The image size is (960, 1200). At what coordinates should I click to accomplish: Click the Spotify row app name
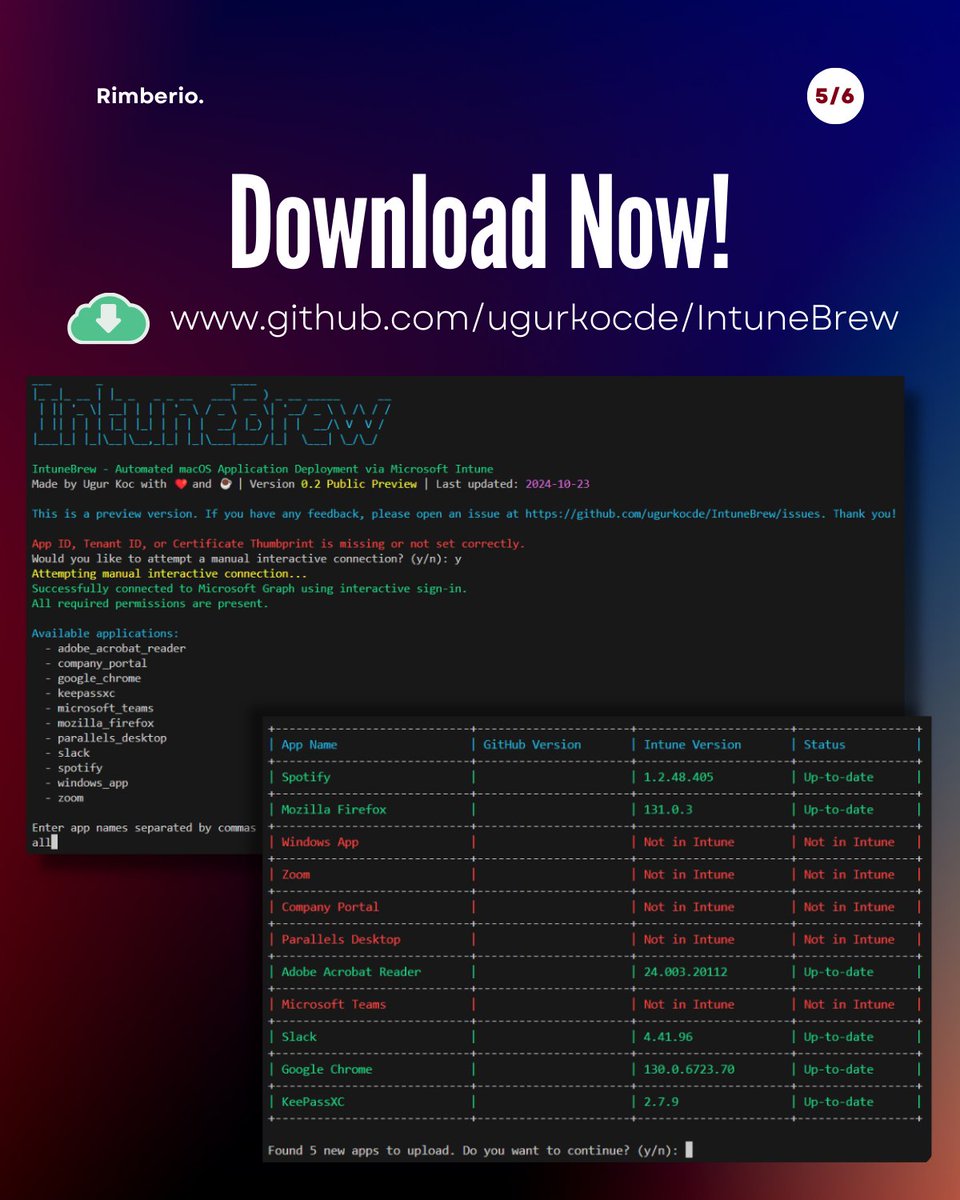click(x=305, y=777)
